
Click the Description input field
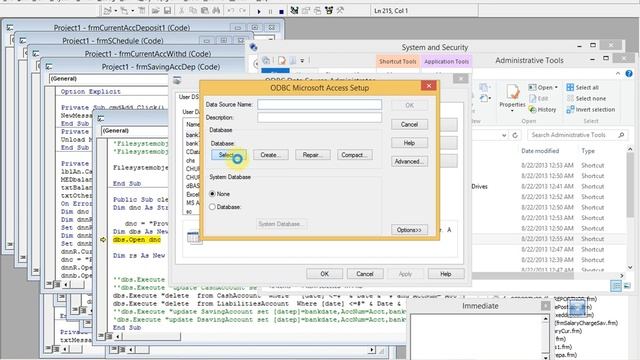(x=320, y=118)
